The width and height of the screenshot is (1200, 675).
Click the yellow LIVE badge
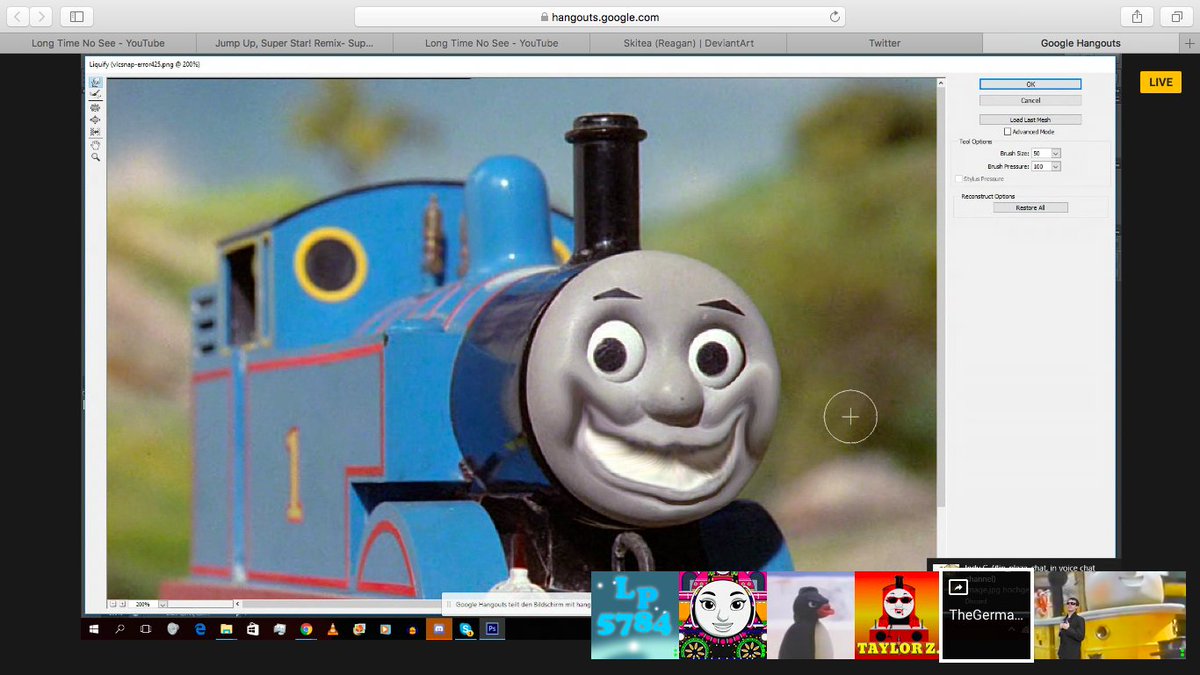[x=1160, y=82]
